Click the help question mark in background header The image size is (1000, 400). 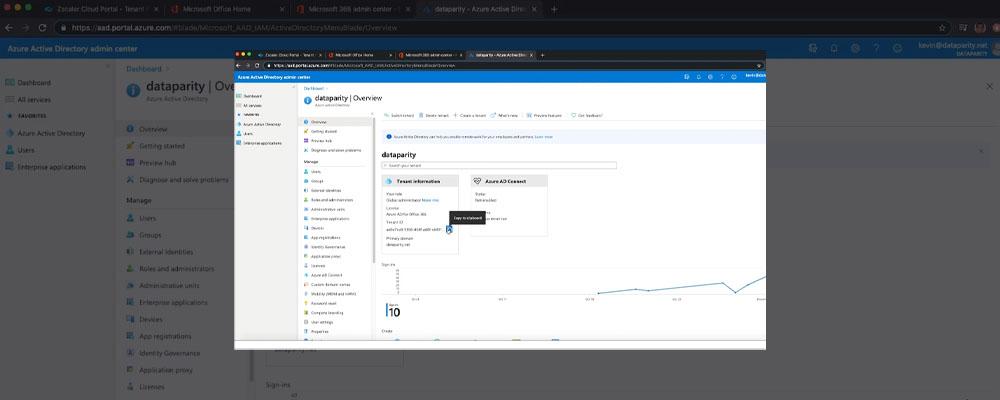pos(876,48)
